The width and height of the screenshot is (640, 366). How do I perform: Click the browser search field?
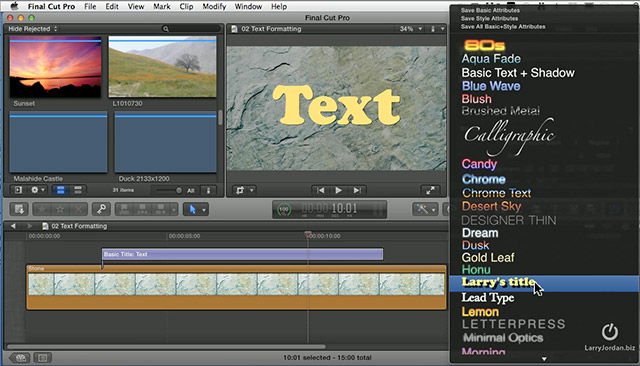191,29
